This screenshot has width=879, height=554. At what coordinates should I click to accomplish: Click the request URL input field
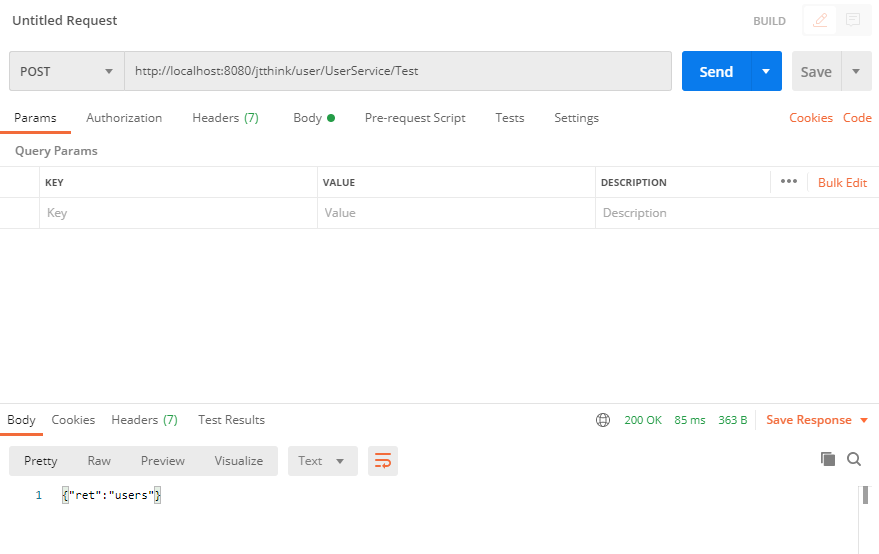[x=397, y=72]
